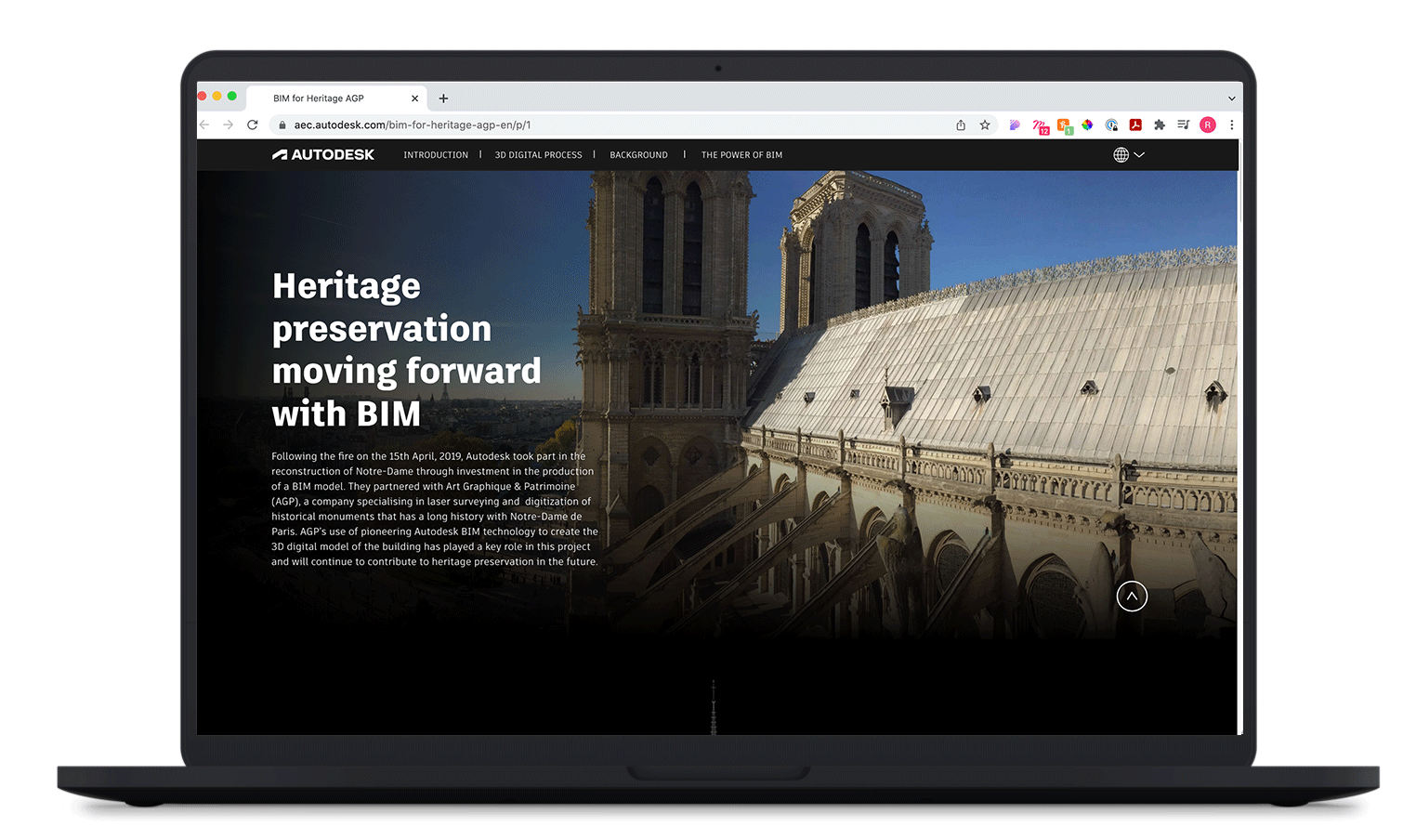Reload the page
Screen dimensions: 1403x840
pyautogui.click(x=252, y=125)
